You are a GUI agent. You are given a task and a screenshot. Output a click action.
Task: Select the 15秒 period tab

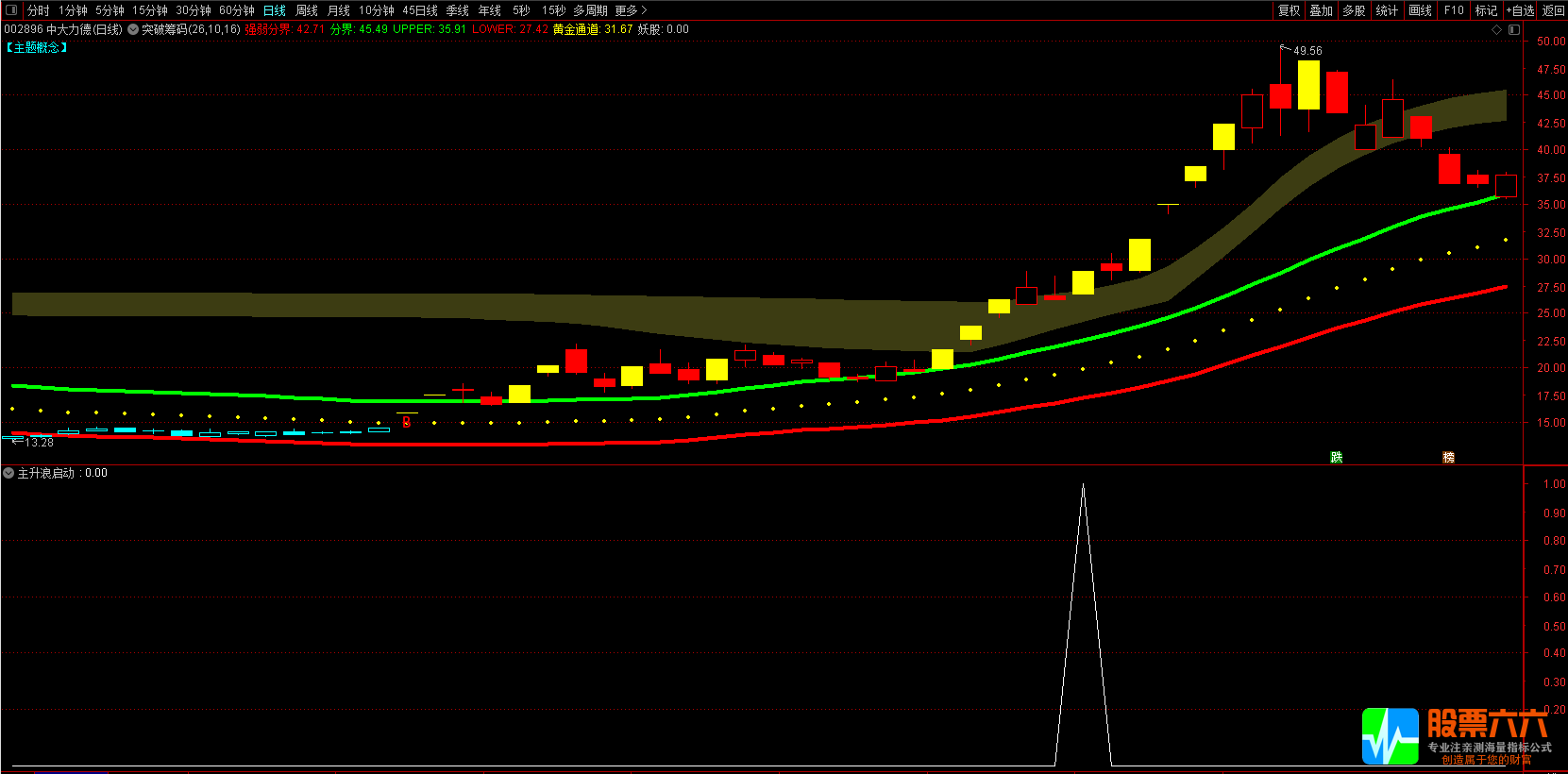554,10
